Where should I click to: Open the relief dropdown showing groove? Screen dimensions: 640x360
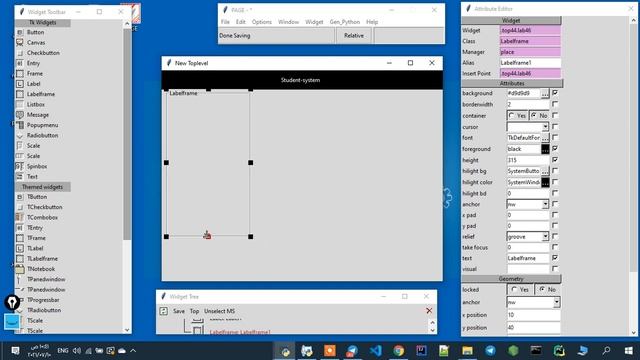click(x=545, y=237)
